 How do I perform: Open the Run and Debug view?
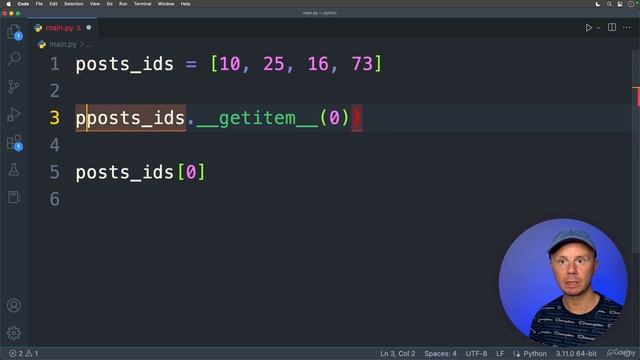click(x=14, y=114)
